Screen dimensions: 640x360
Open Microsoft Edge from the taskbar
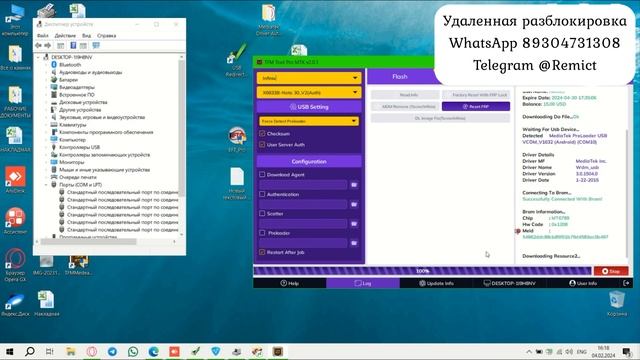click(x=153, y=351)
